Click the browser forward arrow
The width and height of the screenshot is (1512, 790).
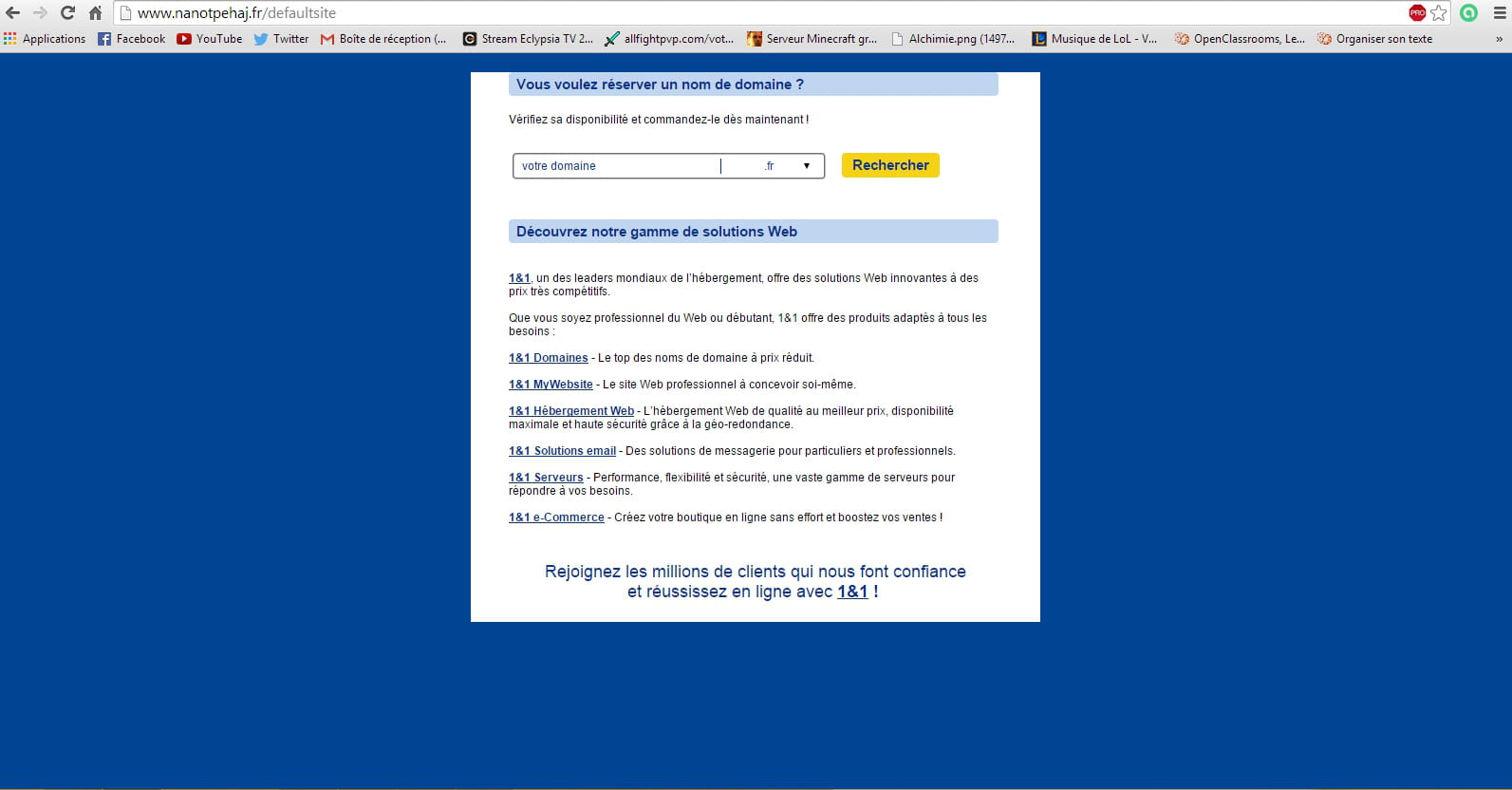click(40, 13)
